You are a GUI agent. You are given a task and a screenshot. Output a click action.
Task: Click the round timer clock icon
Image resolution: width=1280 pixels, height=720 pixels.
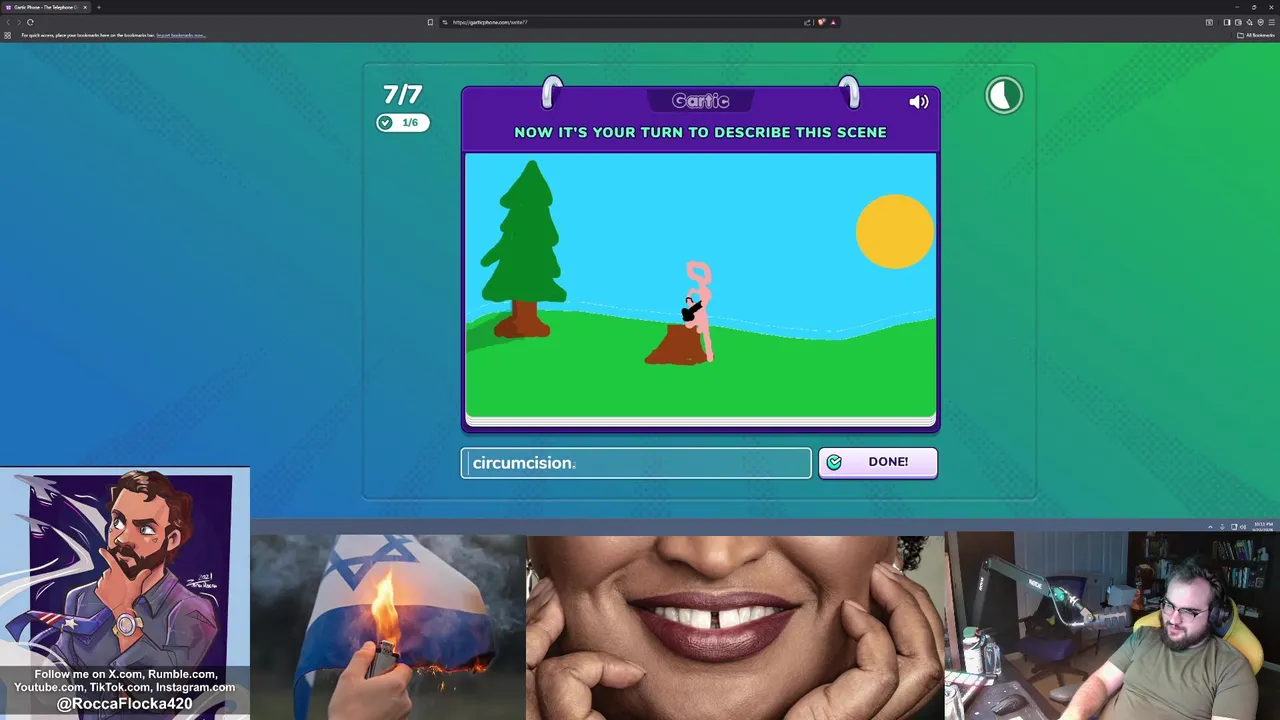point(1004,95)
